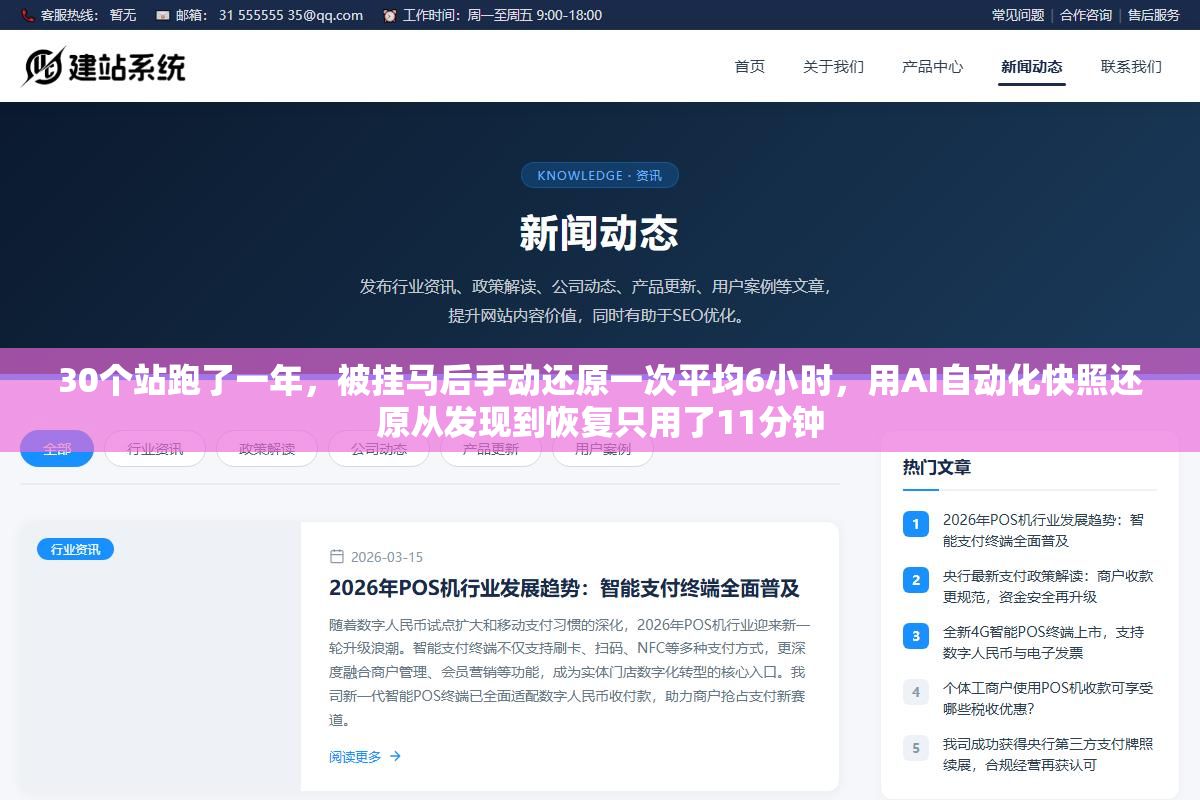Click the calendar icon beside 2026-03-15
Screen dimensions: 1200x800
coord(337,557)
